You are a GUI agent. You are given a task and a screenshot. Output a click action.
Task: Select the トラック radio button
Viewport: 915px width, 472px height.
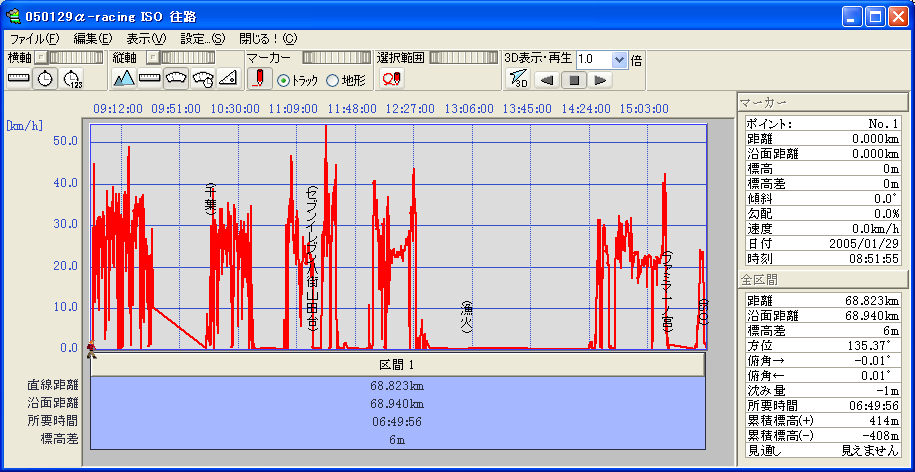284,80
